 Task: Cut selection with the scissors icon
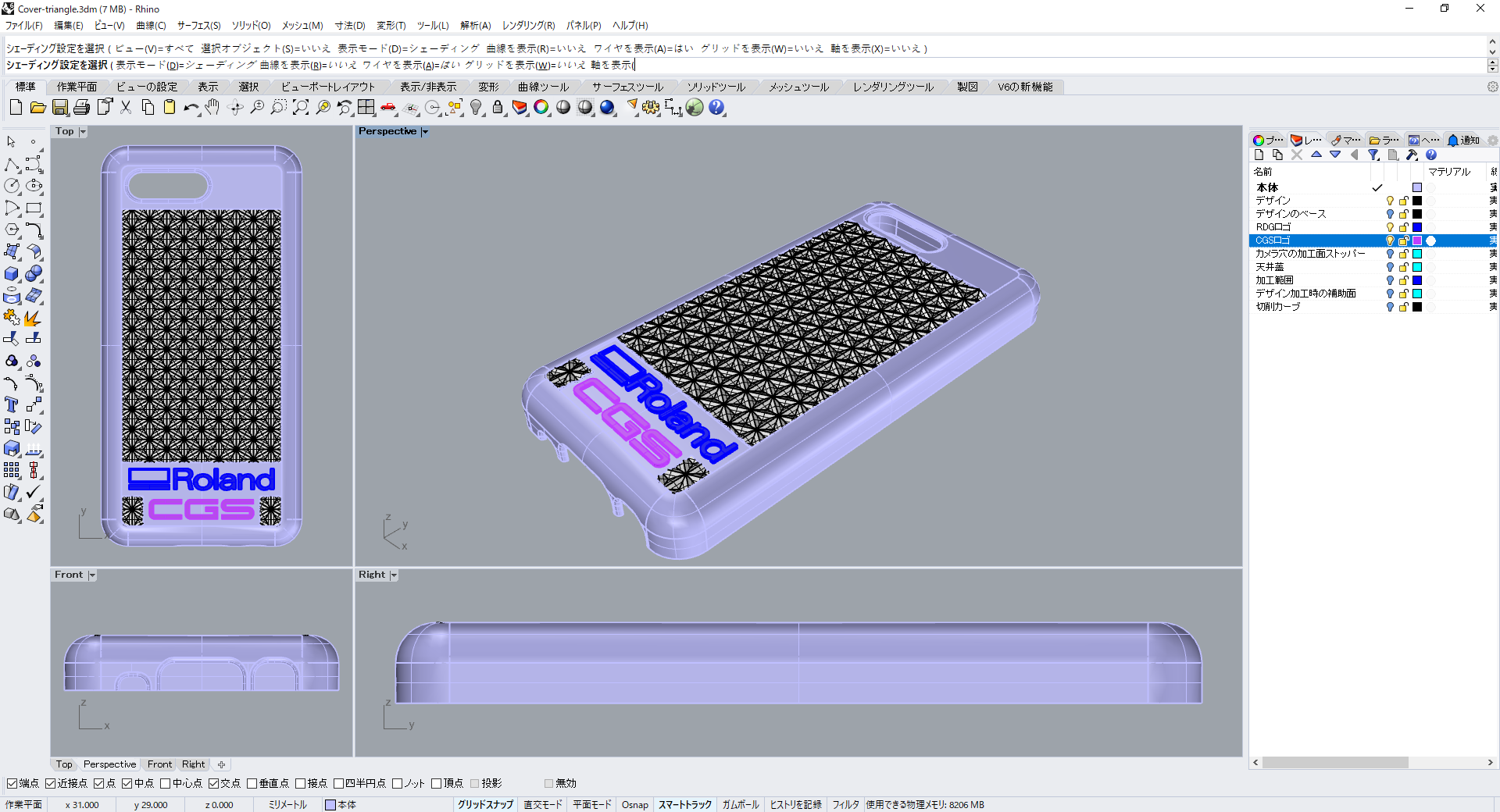[126, 108]
